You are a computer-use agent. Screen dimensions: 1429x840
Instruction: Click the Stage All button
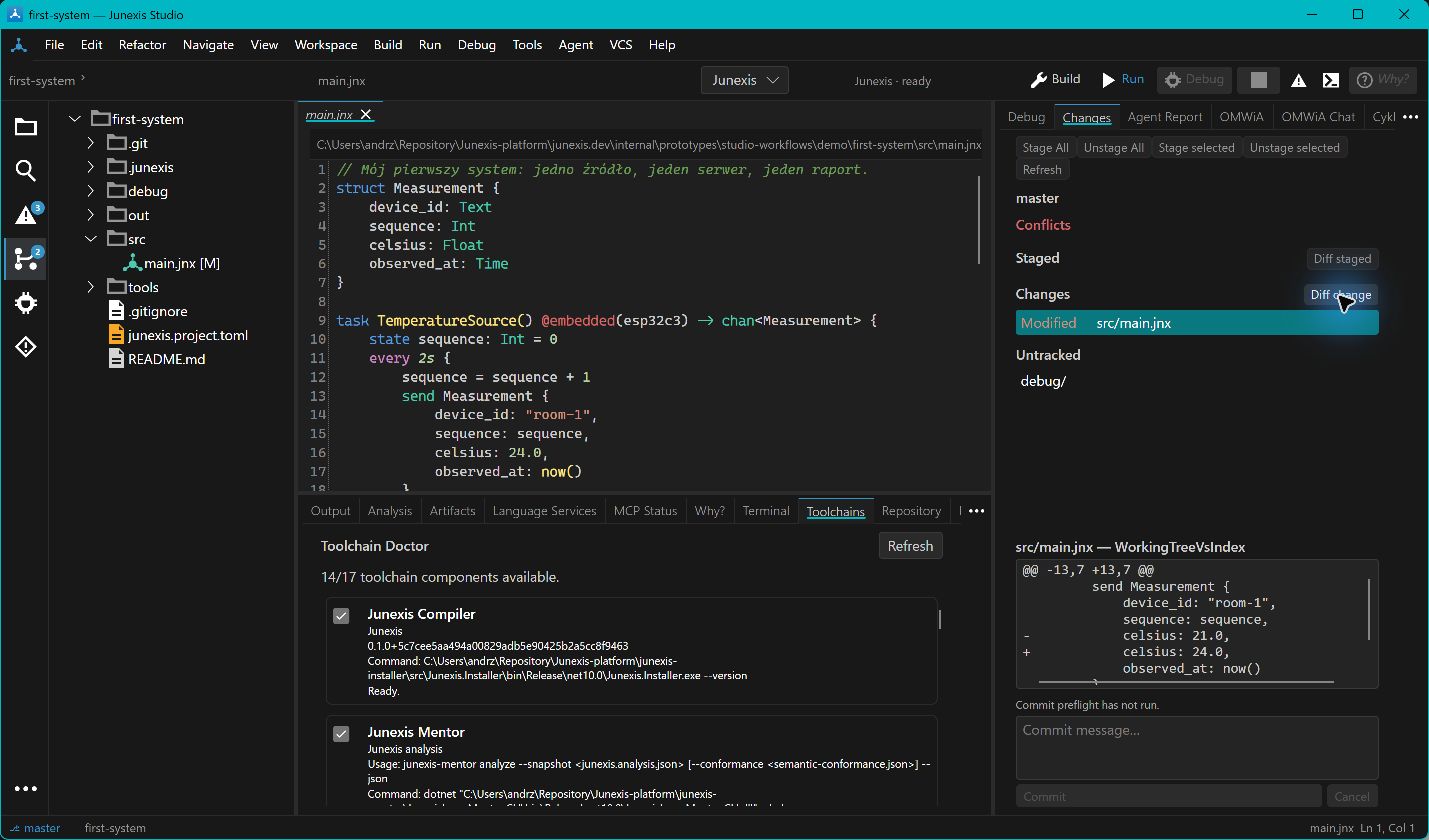click(x=1046, y=148)
